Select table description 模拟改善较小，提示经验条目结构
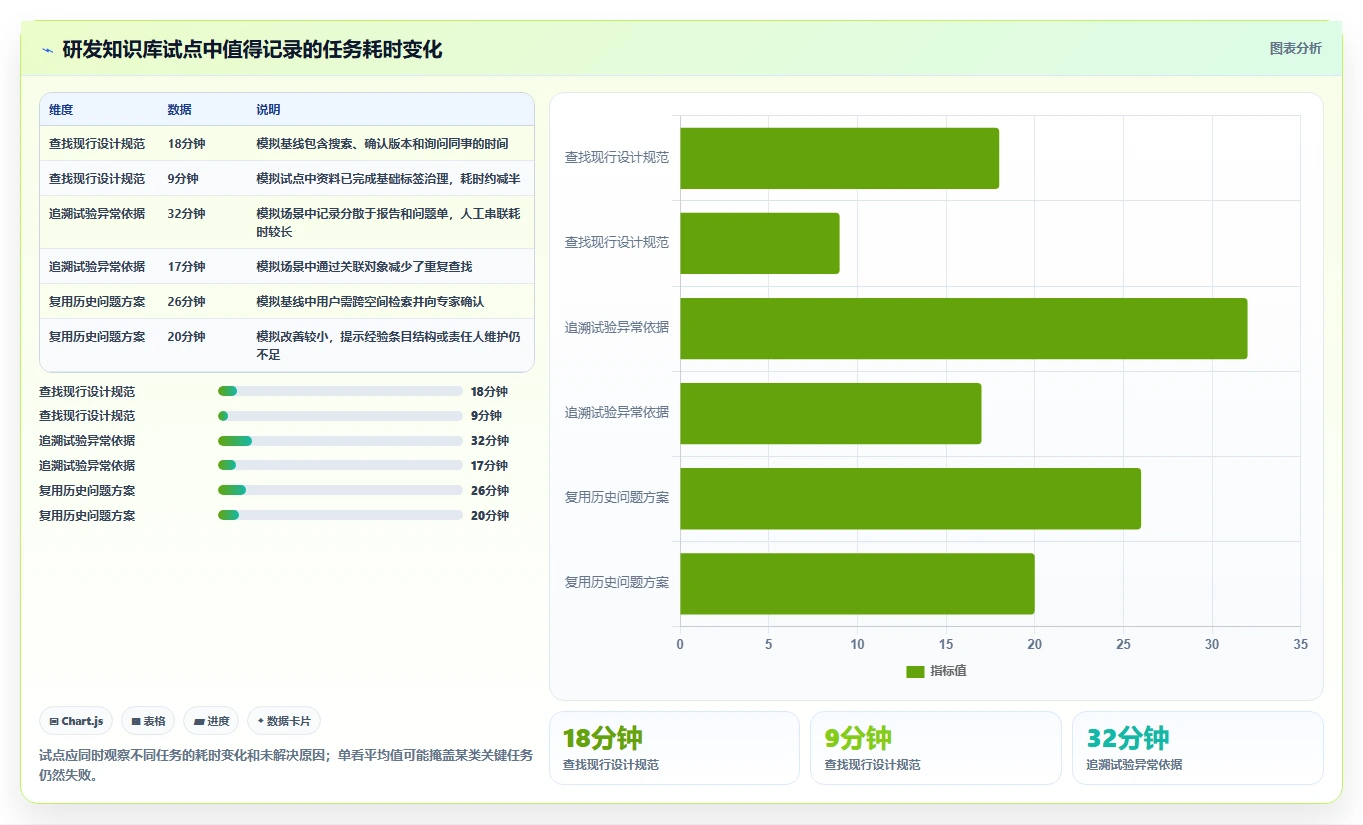 click(388, 345)
